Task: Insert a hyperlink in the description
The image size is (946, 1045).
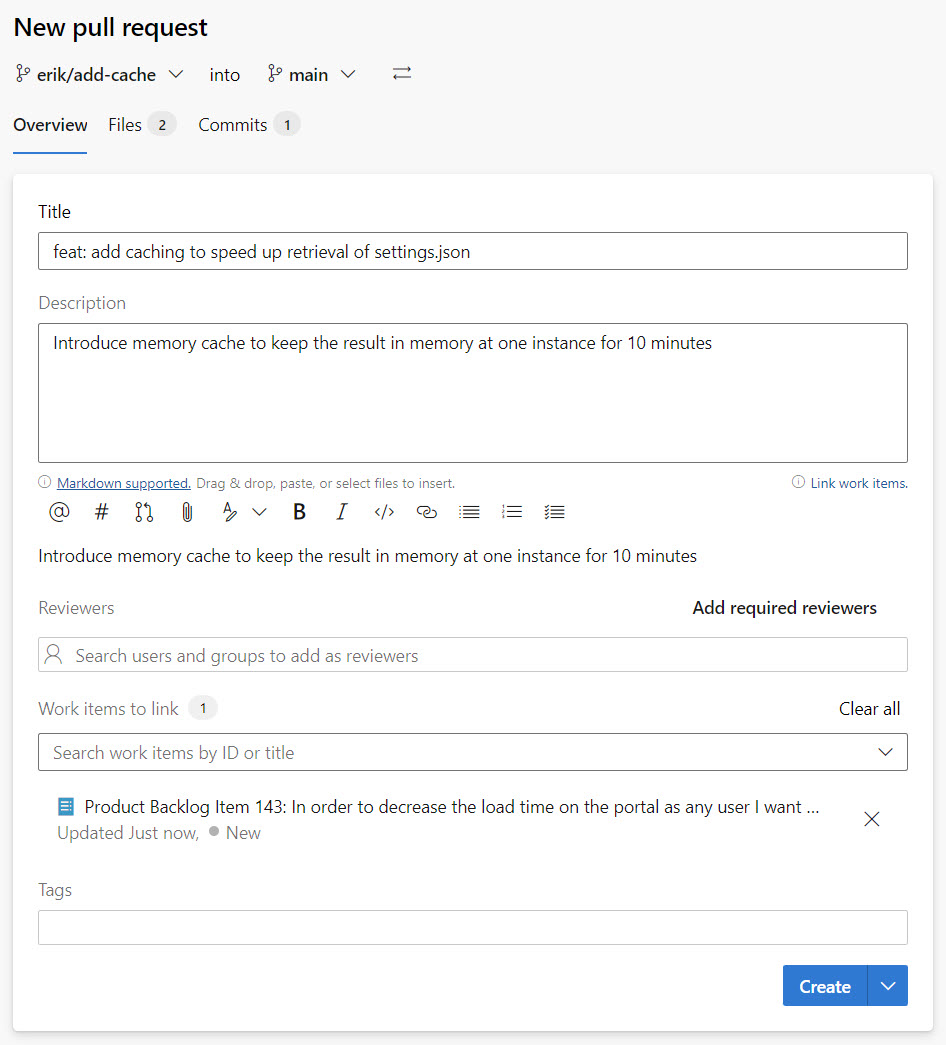Action: pyautogui.click(x=427, y=512)
